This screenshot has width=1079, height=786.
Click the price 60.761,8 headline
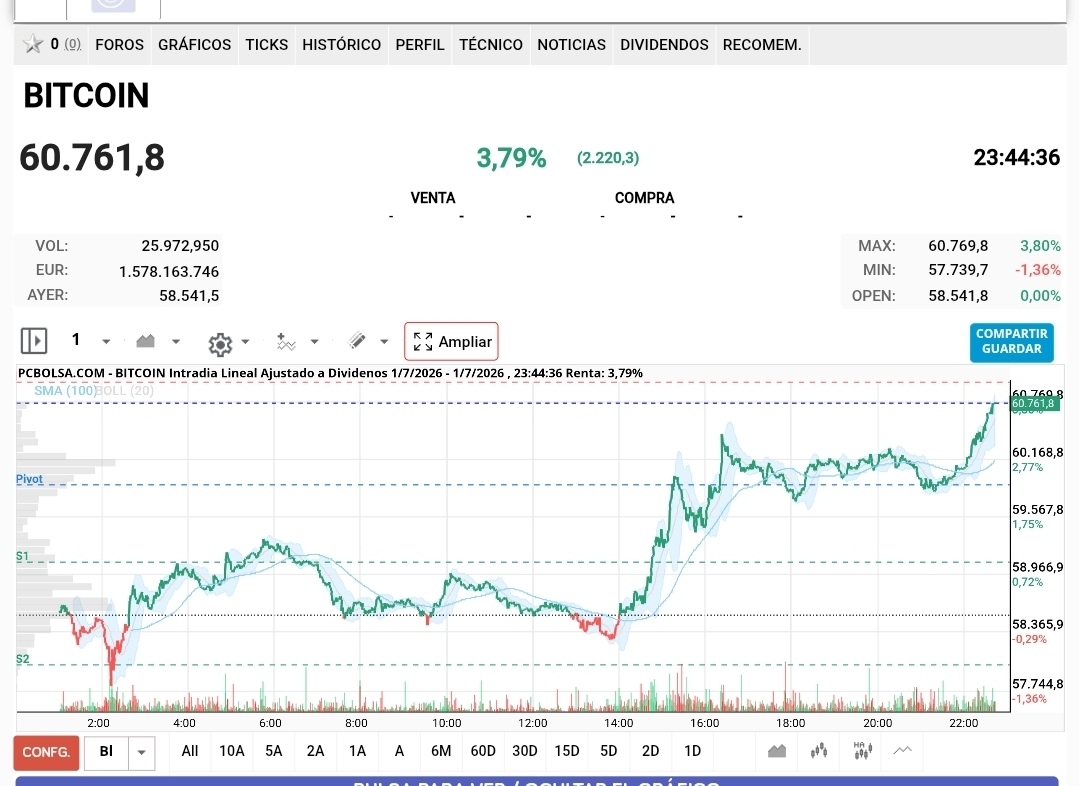click(92, 158)
